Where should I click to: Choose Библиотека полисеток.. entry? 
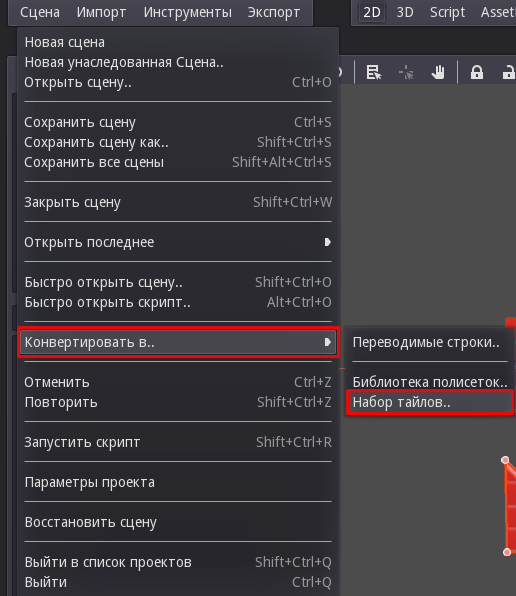pyautogui.click(x=430, y=382)
